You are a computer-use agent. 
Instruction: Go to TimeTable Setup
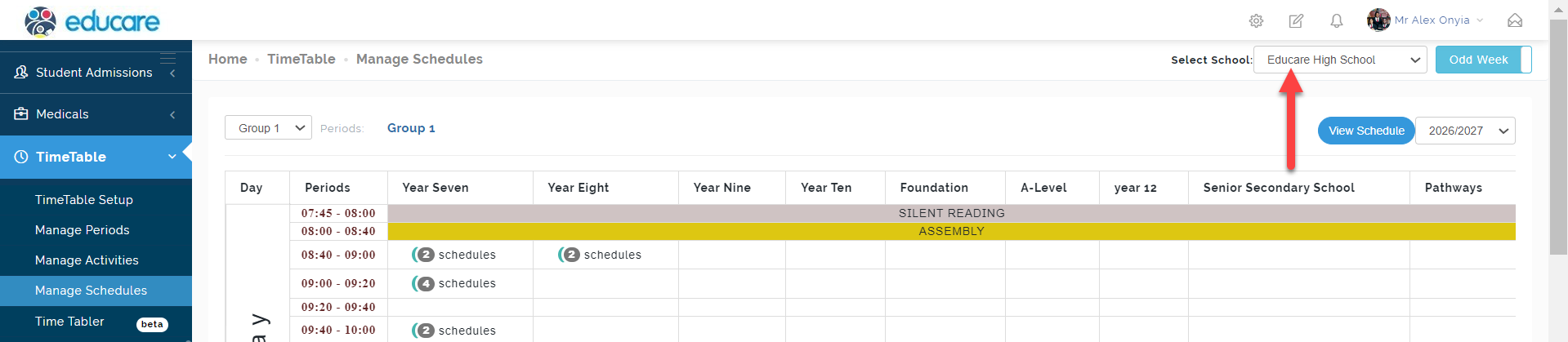click(x=84, y=200)
